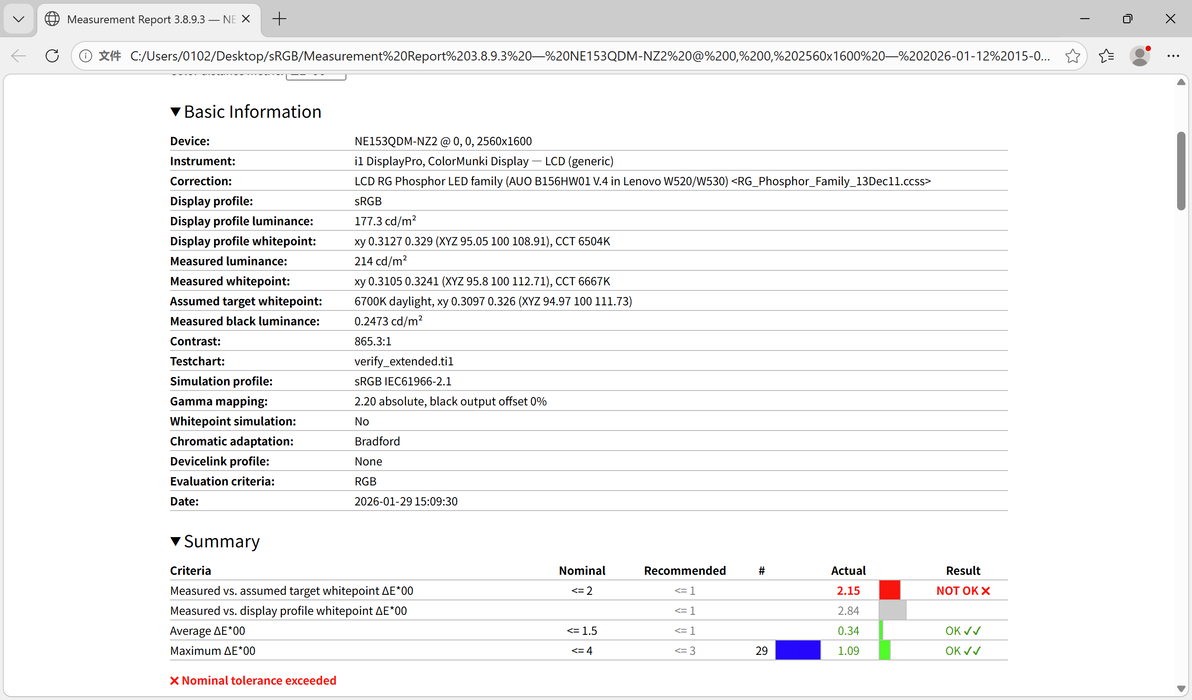The image size is (1192, 700).
Task: Select the Chromatic adaptation Bradford value
Action: click(377, 442)
